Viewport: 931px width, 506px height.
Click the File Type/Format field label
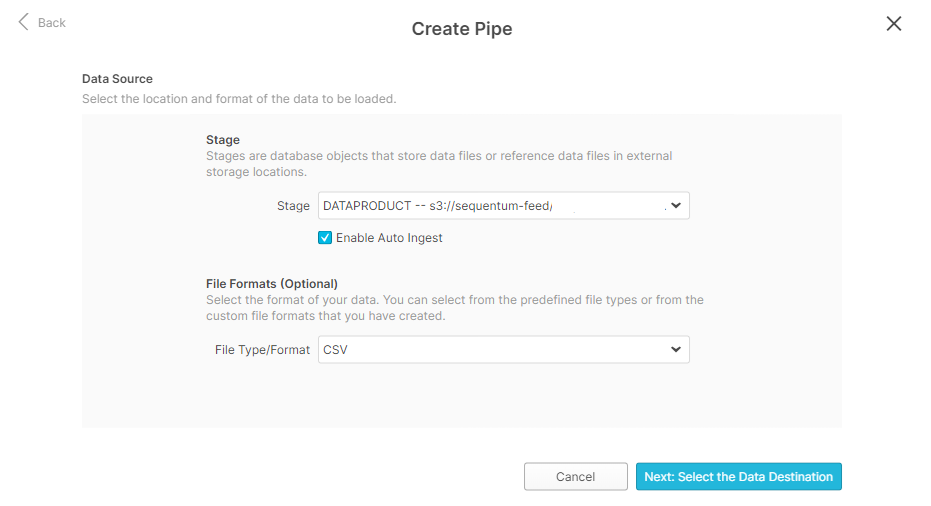pos(262,350)
